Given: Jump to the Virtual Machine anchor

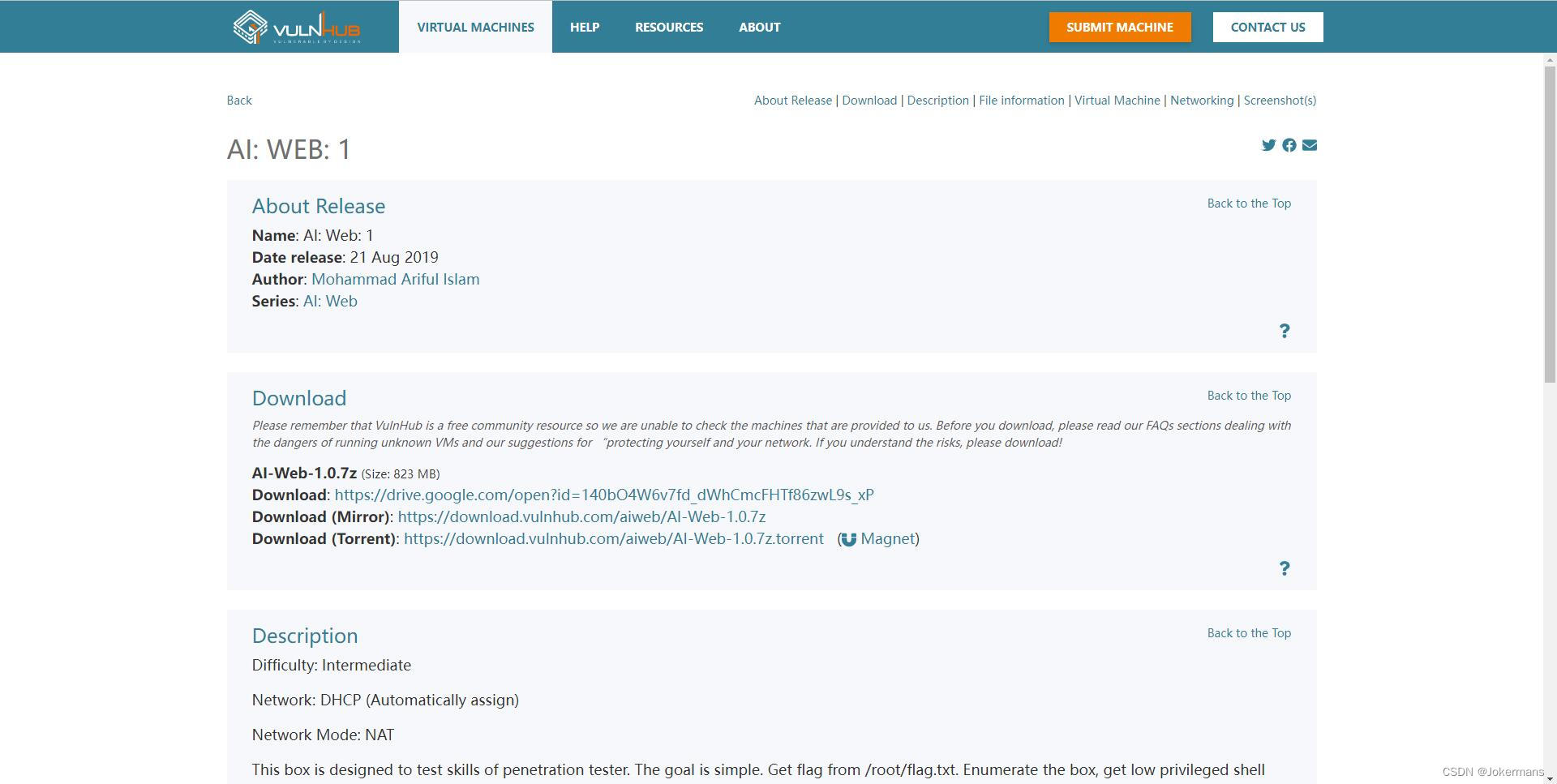Looking at the screenshot, I should point(1117,101).
